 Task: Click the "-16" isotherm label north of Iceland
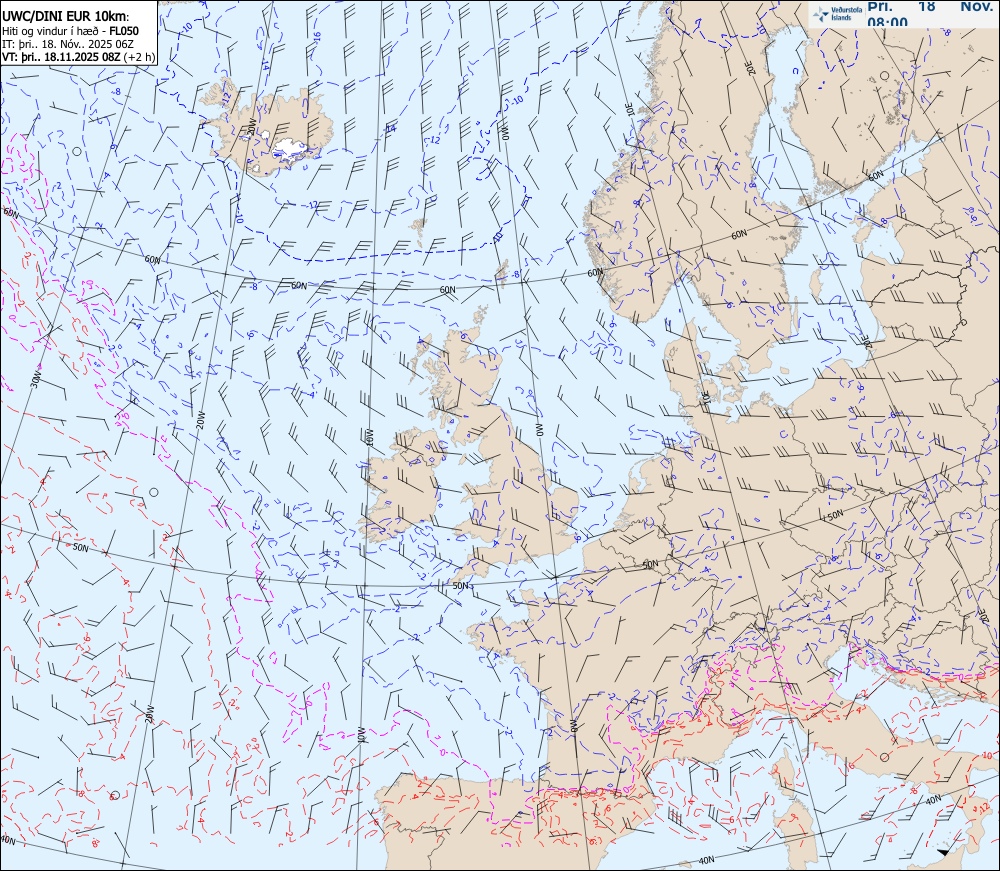click(317, 38)
